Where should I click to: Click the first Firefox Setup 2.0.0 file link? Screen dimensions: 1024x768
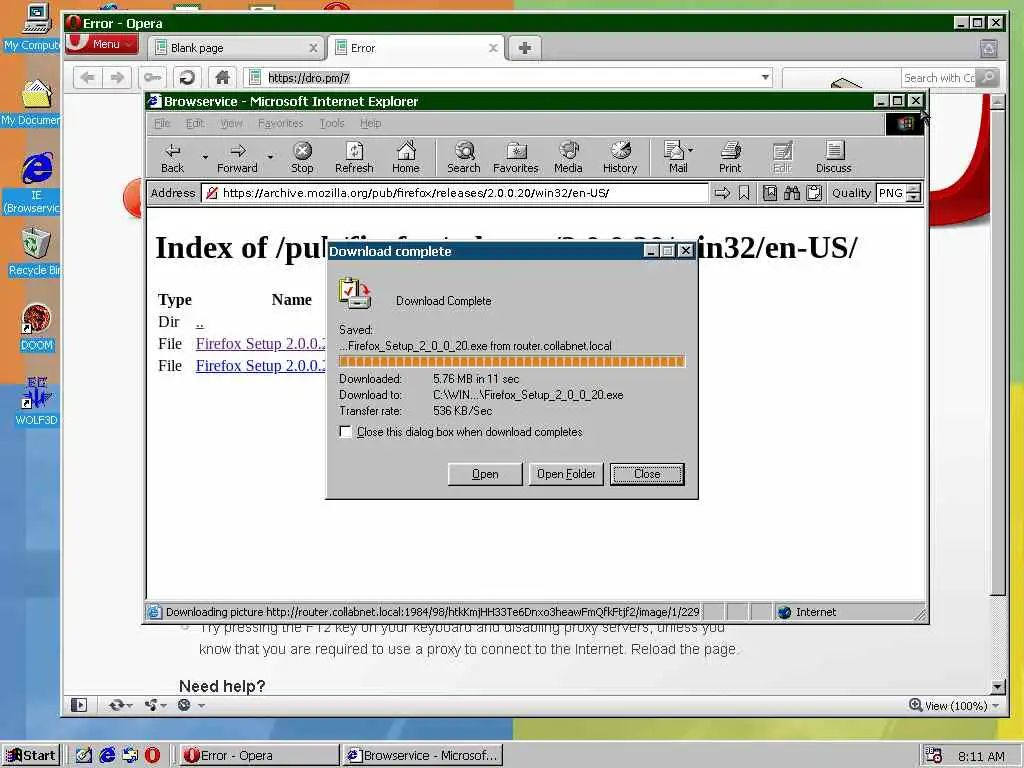click(261, 344)
